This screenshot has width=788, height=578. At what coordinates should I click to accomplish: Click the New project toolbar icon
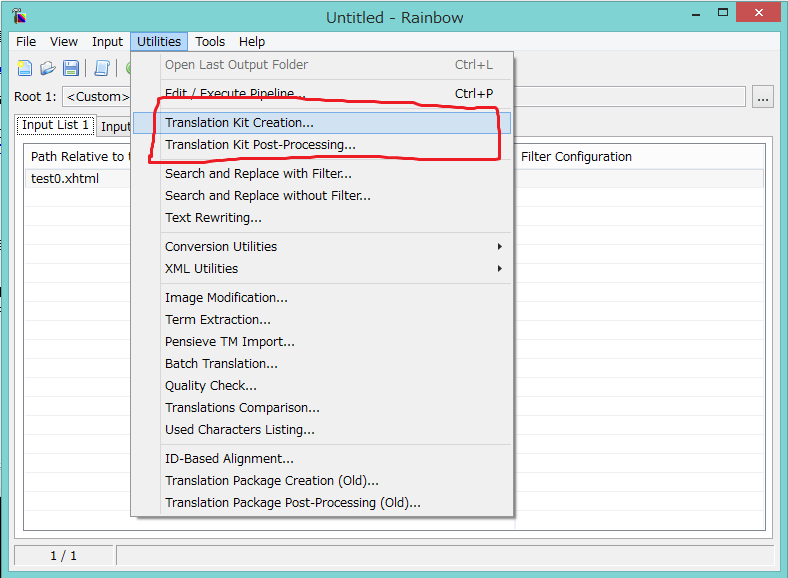(x=25, y=68)
